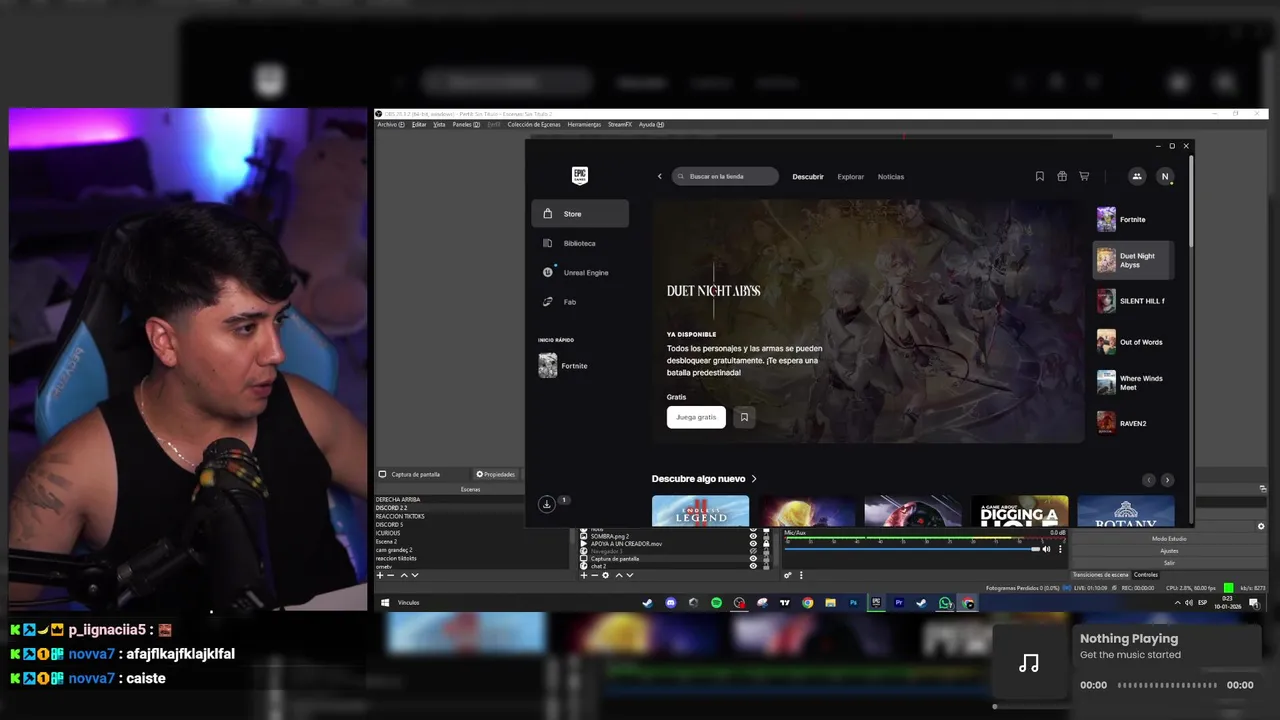The height and width of the screenshot is (720, 1280).
Task: Open Photoshop from the Windows taskbar
Action: (x=853, y=603)
